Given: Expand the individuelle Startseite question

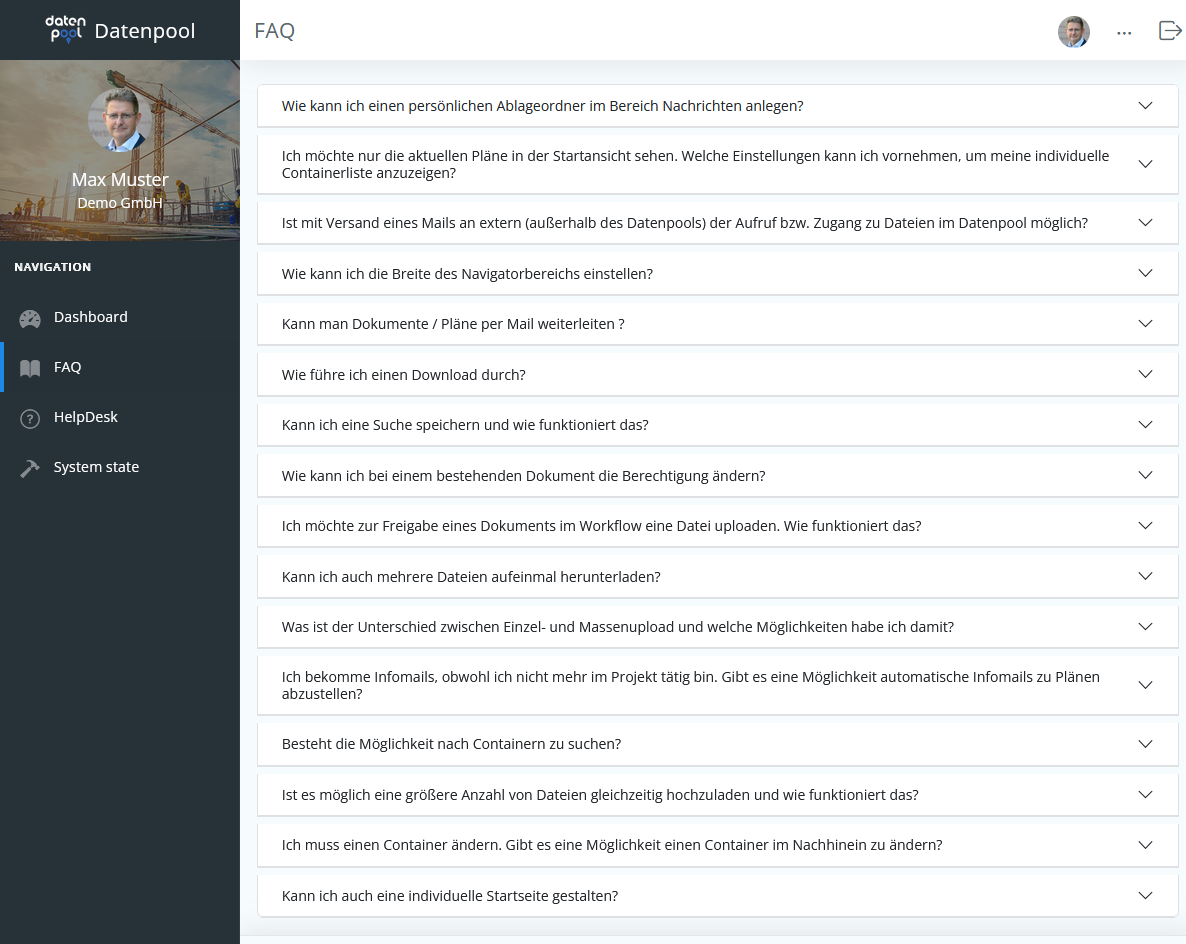Looking at the screenshot, I should pos(1145,895).
